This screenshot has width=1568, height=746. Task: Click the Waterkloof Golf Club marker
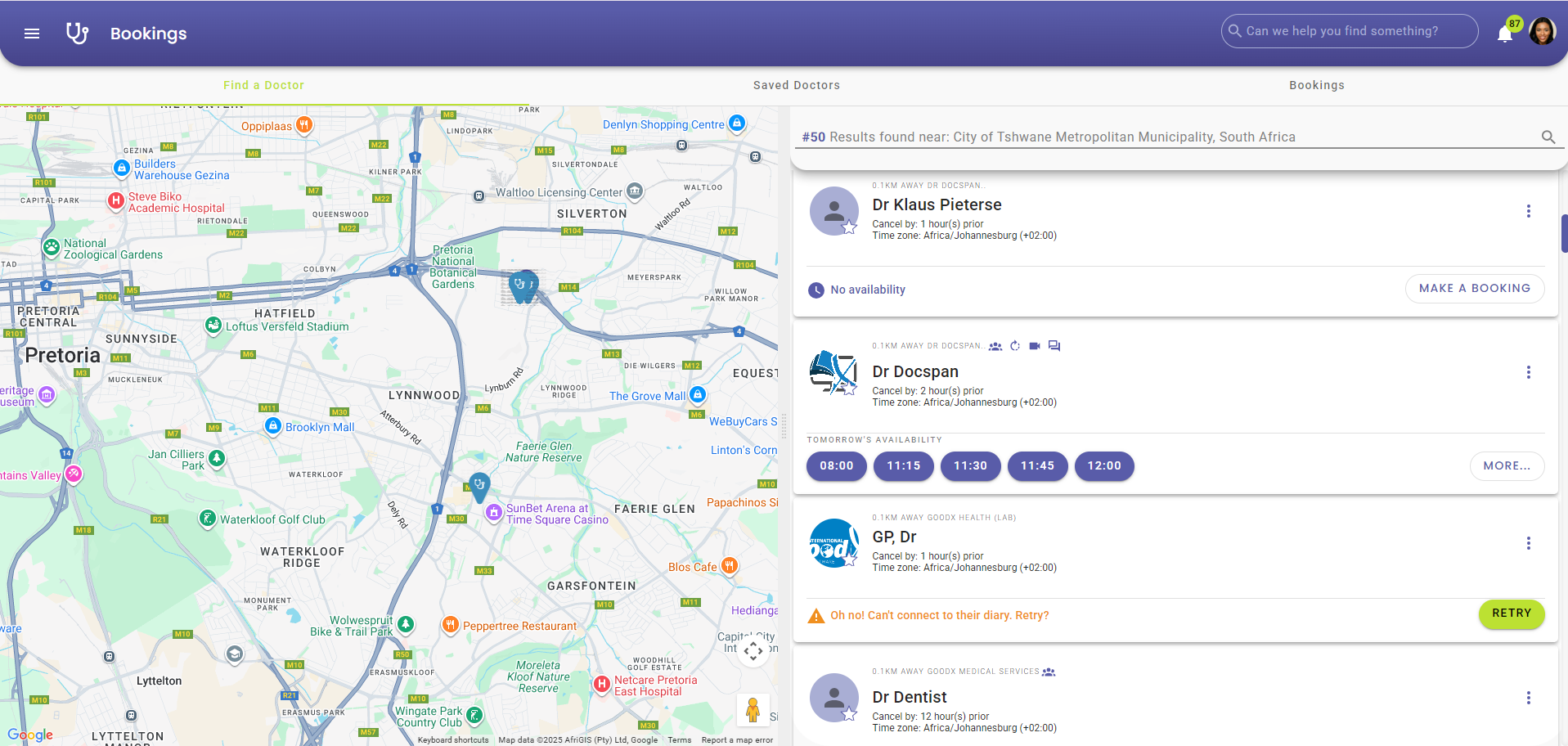(x=208, y=518)
